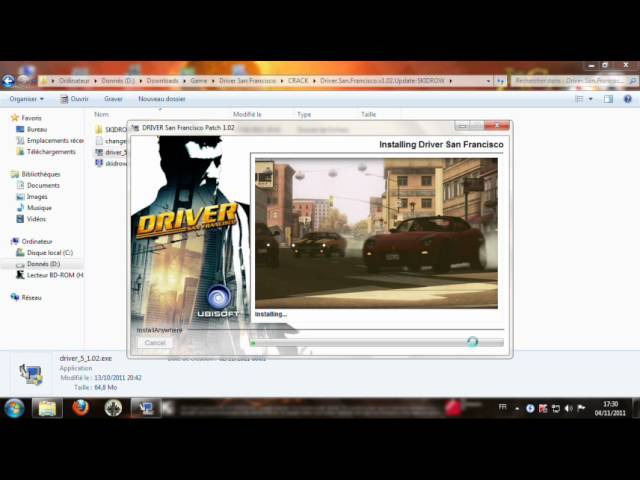
Task: Select Ordinateur in the navigation pane
Action: tap(37, 242)
